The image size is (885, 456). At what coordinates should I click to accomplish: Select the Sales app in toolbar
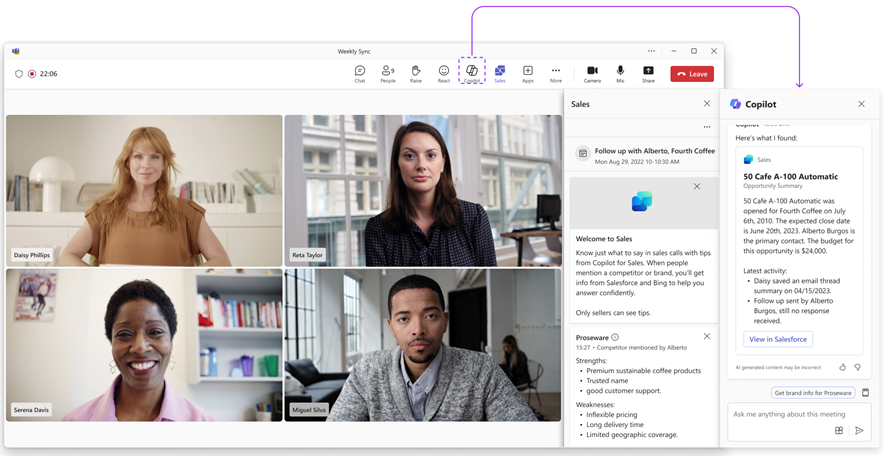click(500, 72)
